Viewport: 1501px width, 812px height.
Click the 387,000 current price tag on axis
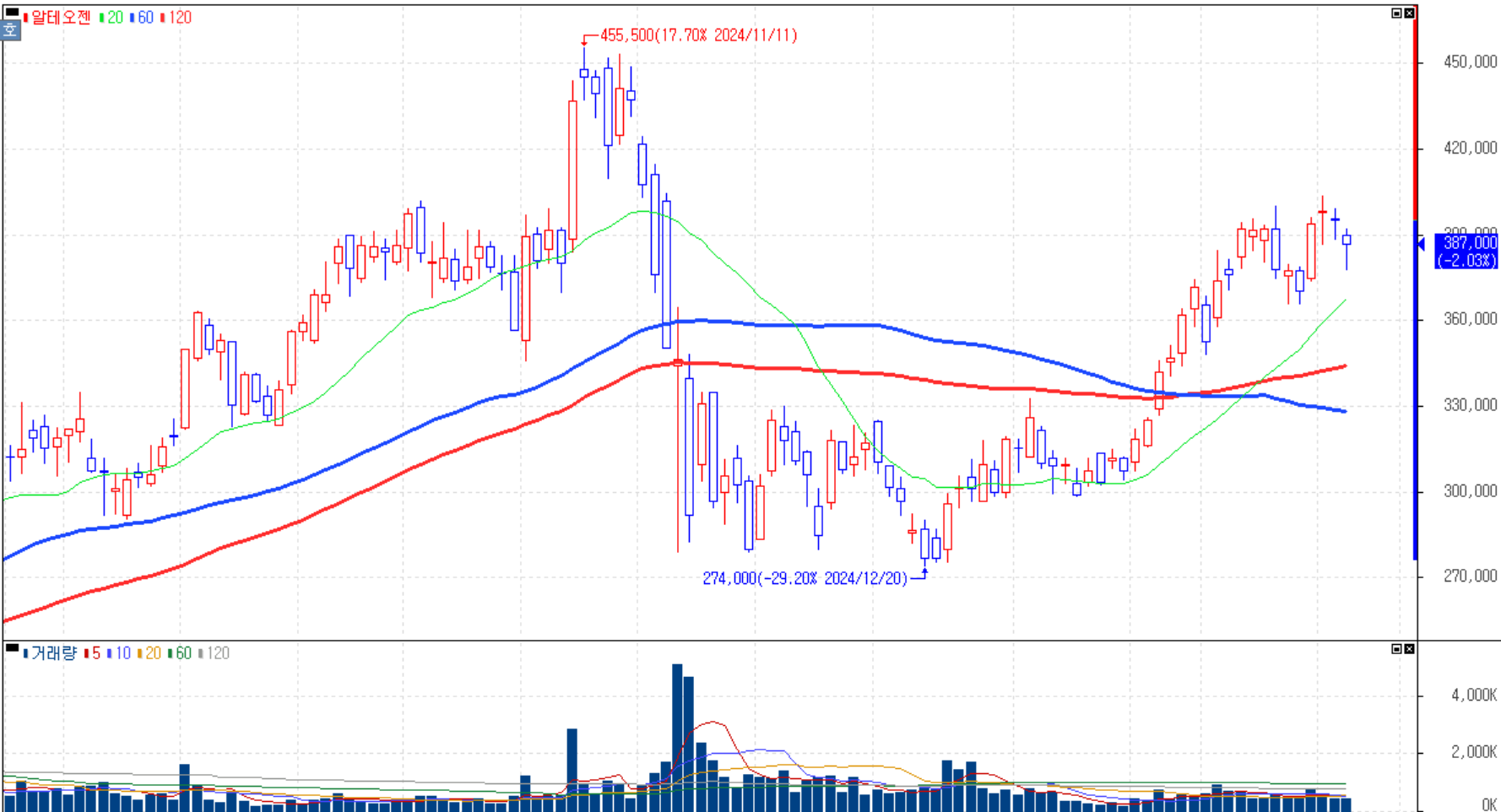pyautogui.click(x=1466, y=252)
